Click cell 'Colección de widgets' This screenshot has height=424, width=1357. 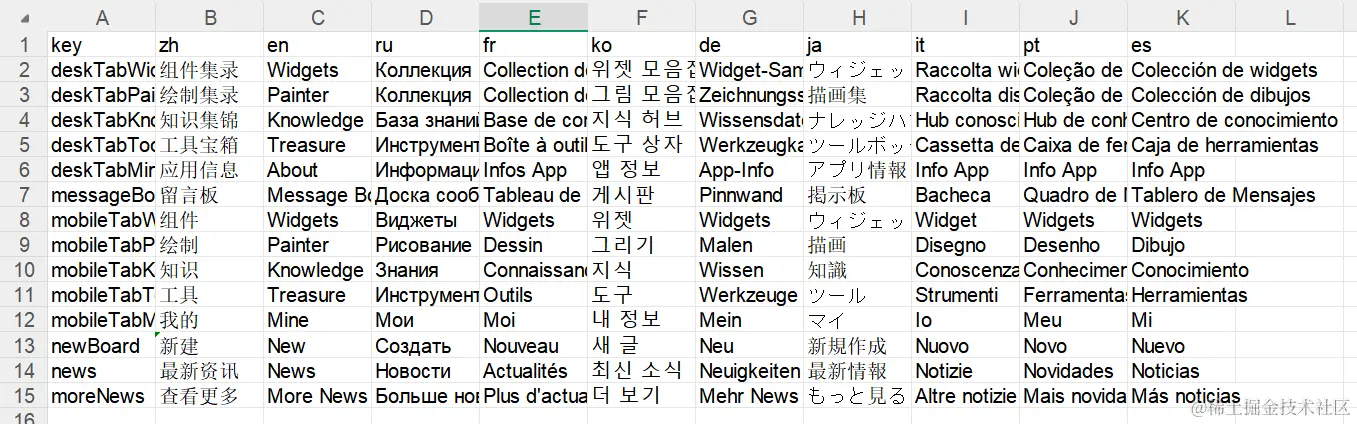1181,70
